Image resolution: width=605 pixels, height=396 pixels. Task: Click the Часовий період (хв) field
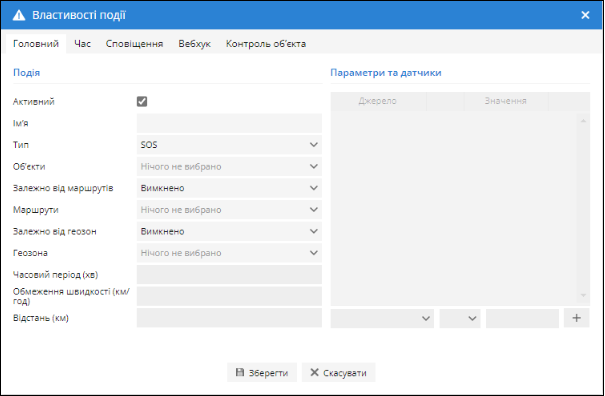point(229,274)
